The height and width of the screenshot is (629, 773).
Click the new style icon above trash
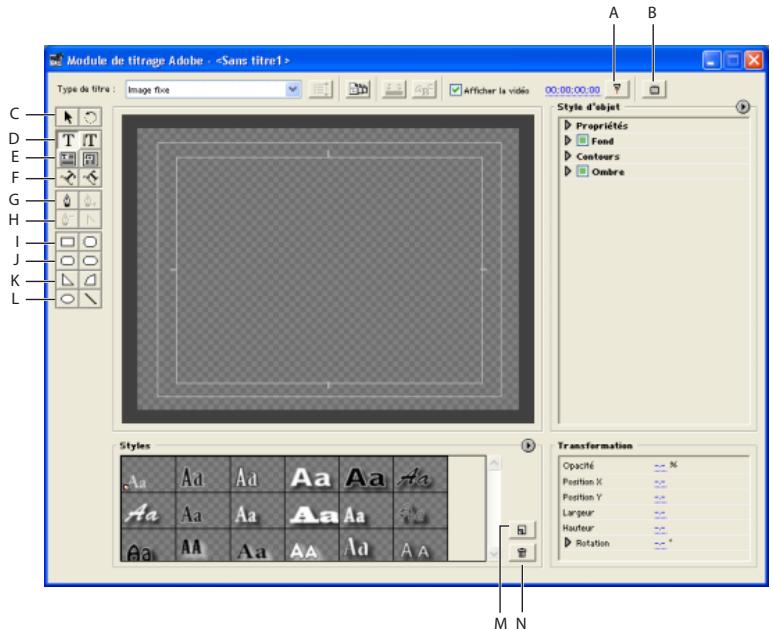pos(521,530)
